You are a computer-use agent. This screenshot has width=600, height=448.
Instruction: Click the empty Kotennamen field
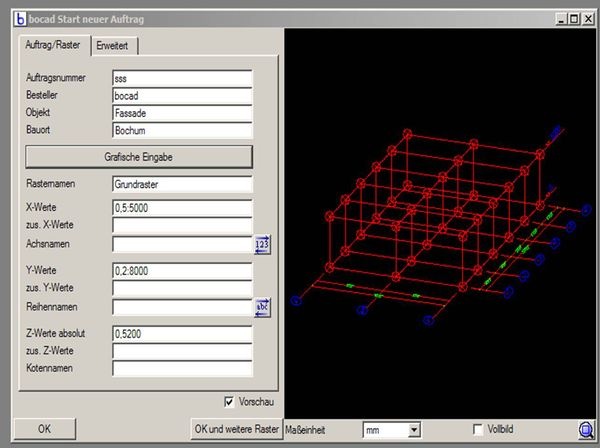pos(181,368)
